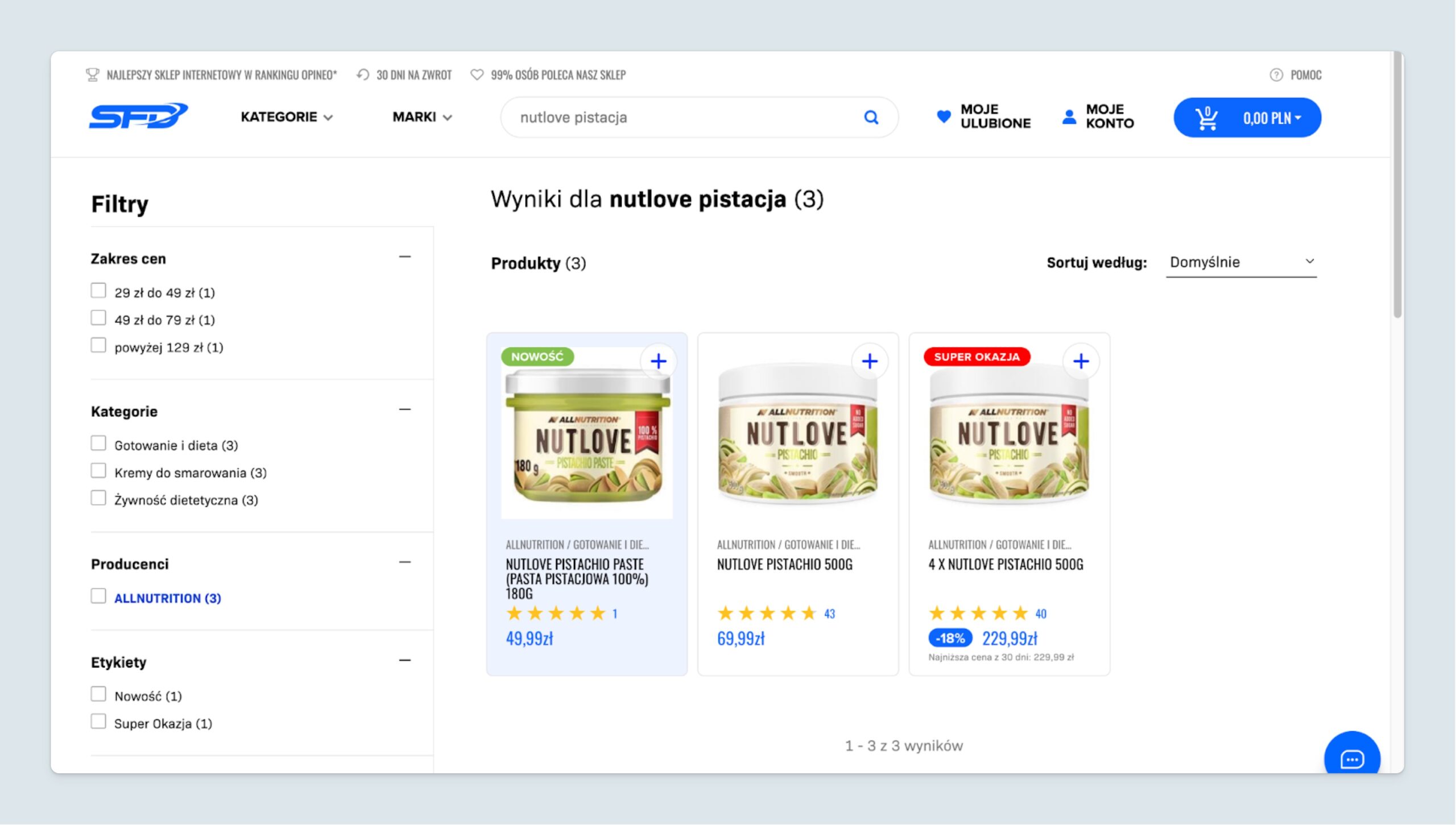Collapse the Zakres cen filter section
This screenshot has width=1456, height=825.
click(404, 257)
